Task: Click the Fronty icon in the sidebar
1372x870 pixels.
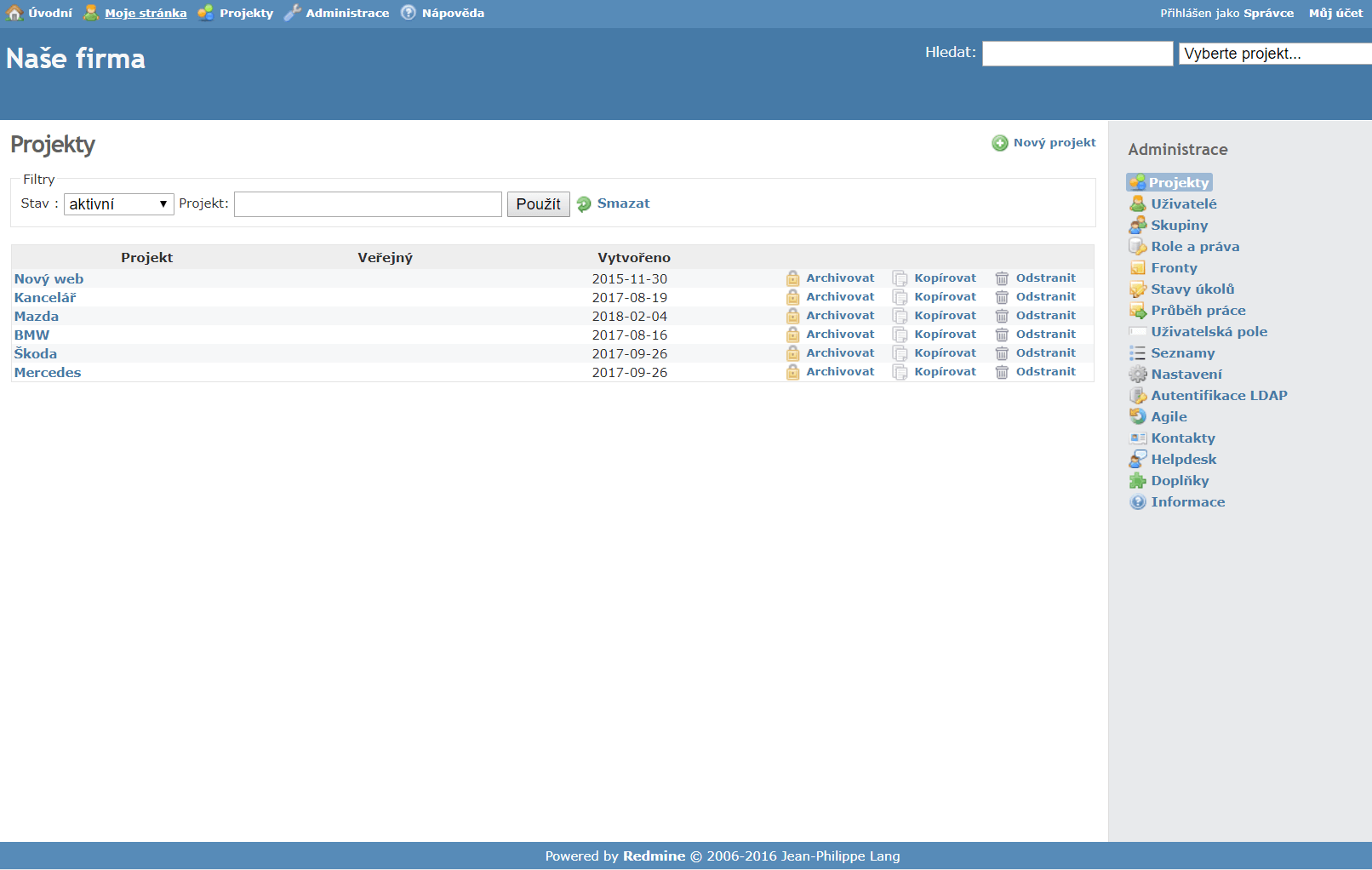Action: (1138, 267)
